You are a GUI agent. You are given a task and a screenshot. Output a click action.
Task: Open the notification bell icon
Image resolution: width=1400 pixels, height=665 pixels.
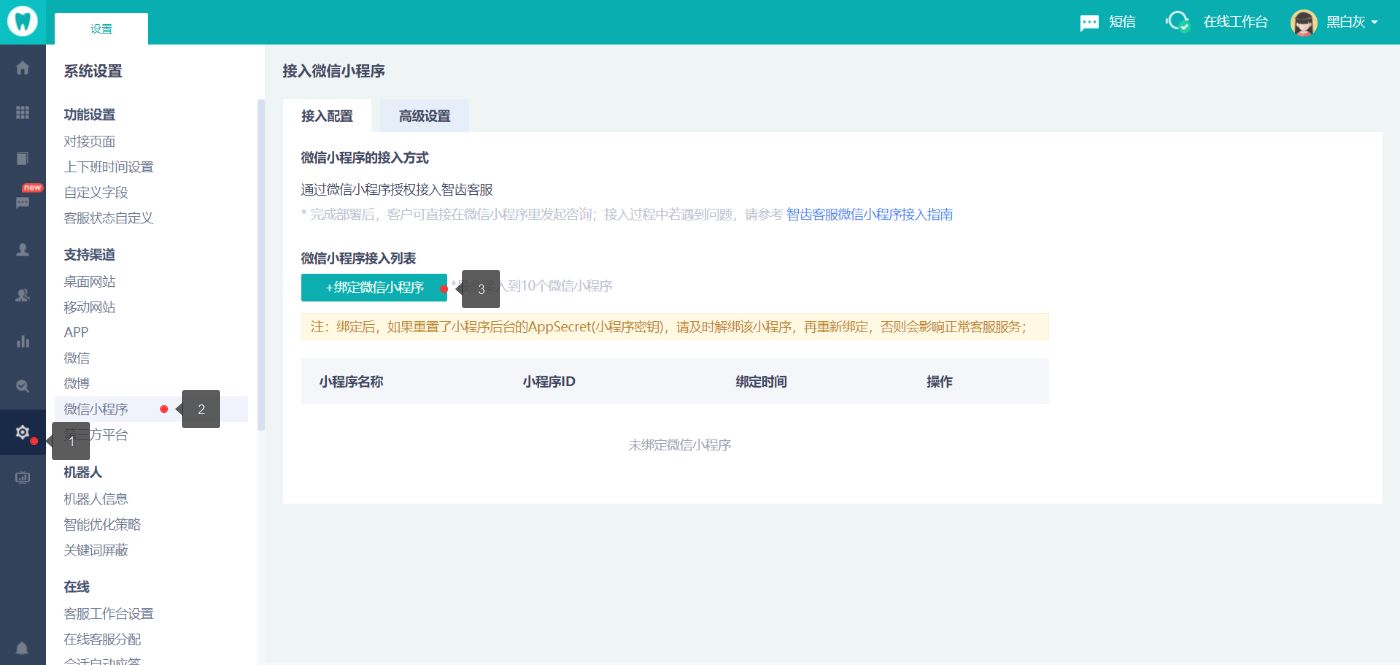tap(22, 648)
